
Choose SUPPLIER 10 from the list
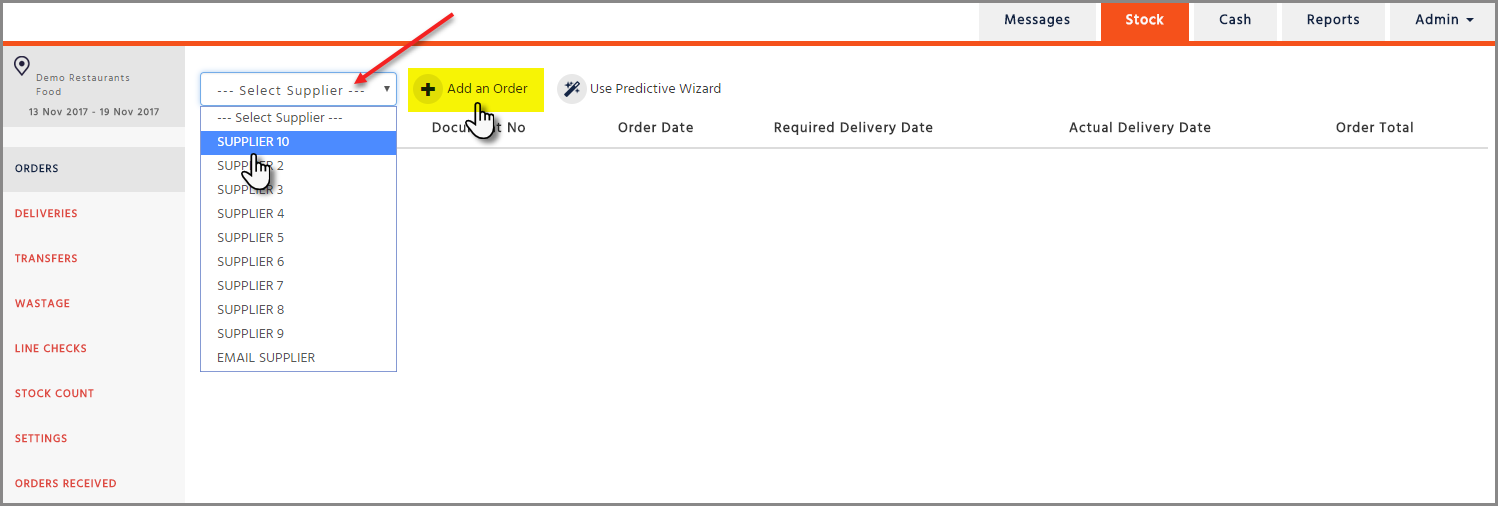[x=254, y=142]
